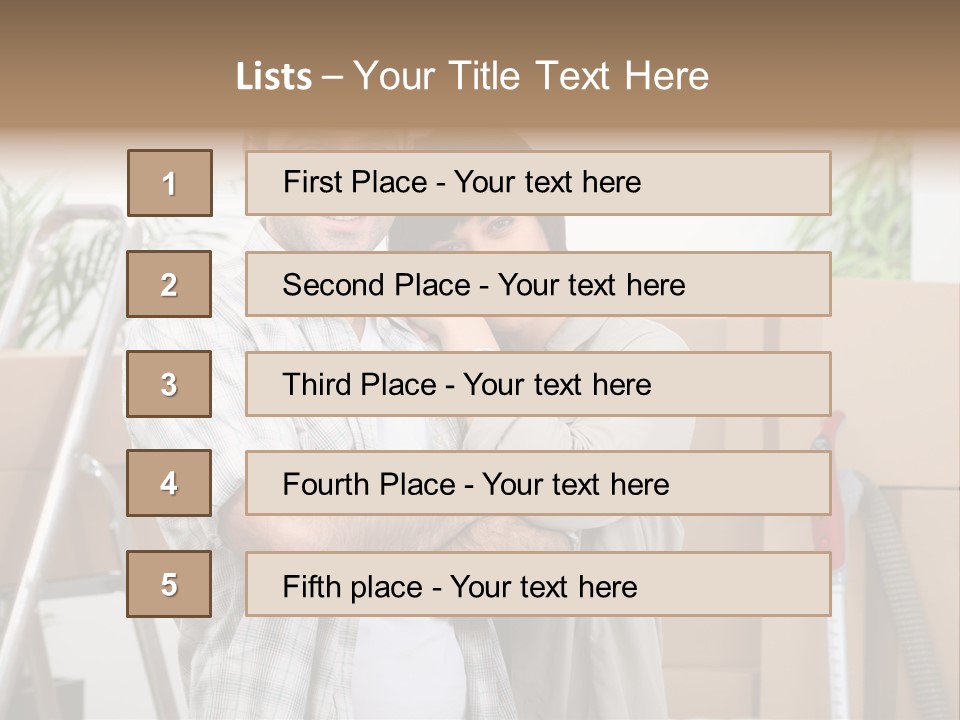Select the Fifth place text bar
The width and height of the screenshot is (960, 720).
[x=538, y=584]
